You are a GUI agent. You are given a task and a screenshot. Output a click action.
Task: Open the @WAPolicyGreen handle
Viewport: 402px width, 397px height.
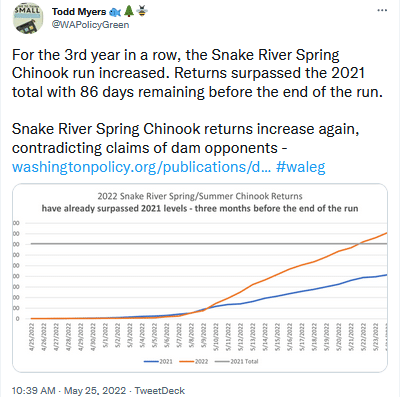tap(90, 25)
